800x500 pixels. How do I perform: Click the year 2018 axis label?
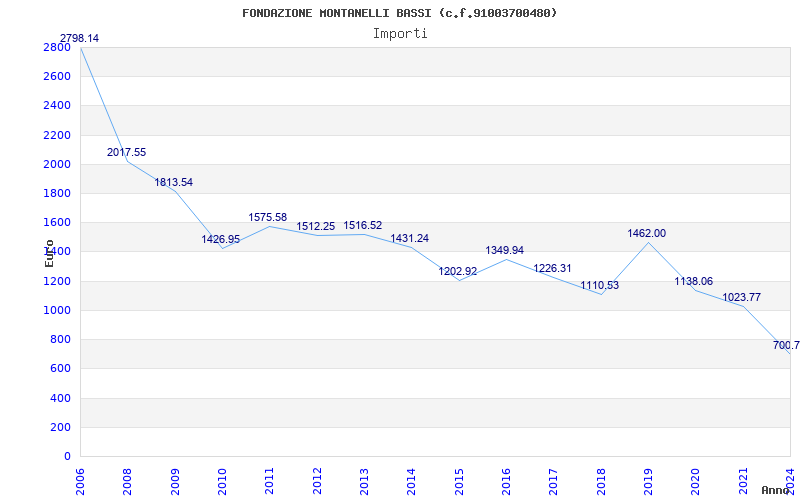click(x=601, y=481)
